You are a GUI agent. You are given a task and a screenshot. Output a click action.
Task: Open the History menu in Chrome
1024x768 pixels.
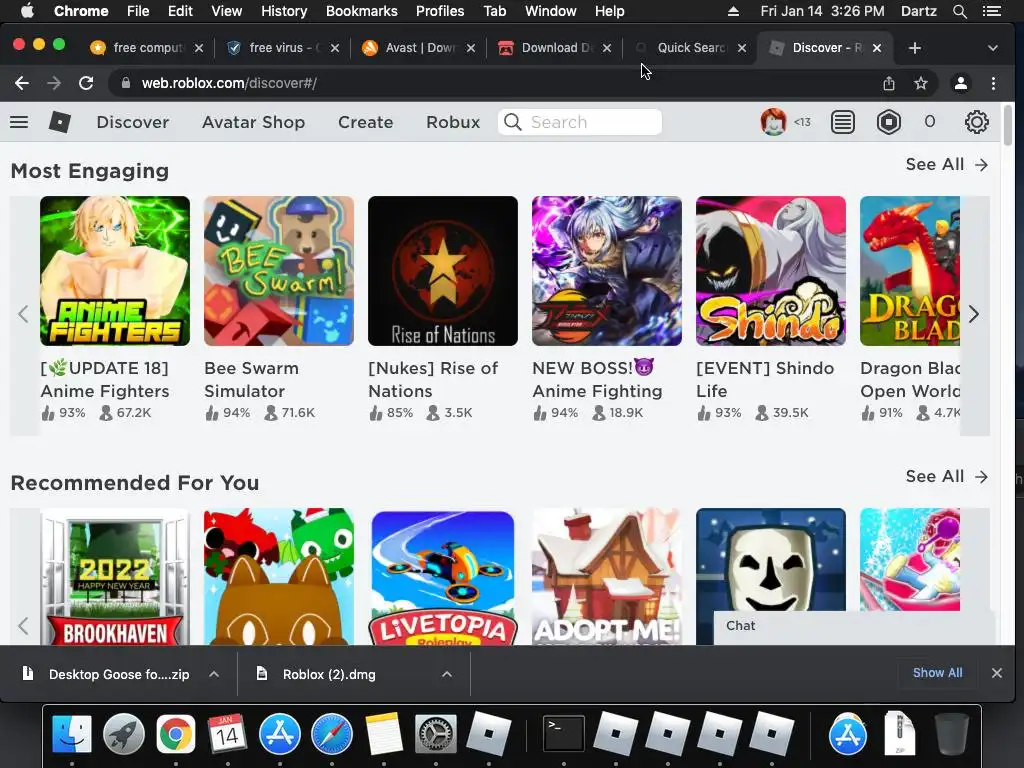[x=284, y=11]
